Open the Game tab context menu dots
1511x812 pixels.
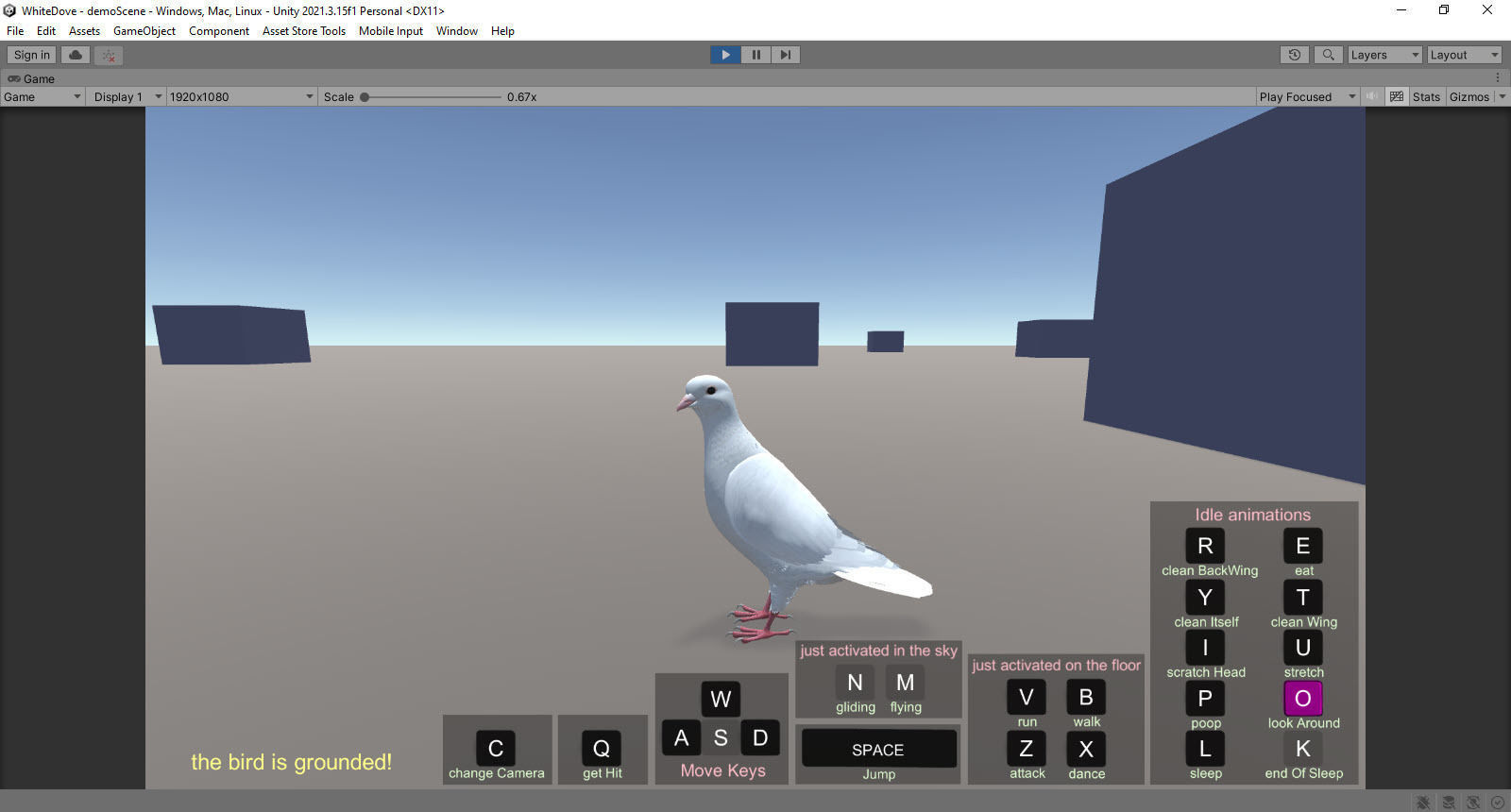point(1498,78)
